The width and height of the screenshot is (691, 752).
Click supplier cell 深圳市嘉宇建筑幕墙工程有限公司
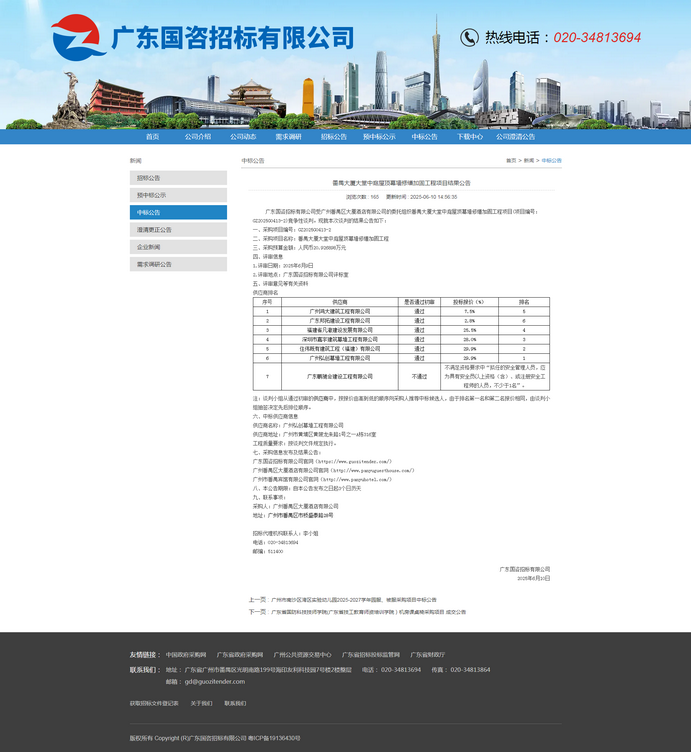pyautogui.click(x=340, y=340)
